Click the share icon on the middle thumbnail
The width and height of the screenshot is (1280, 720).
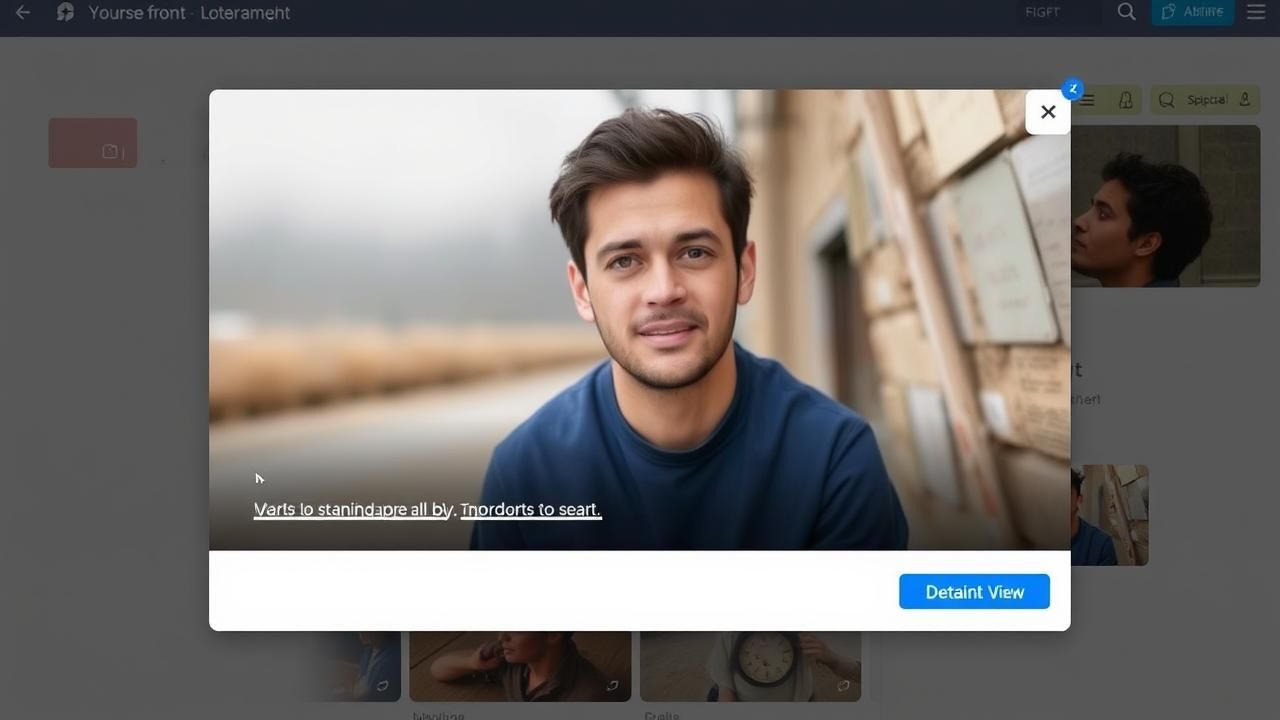tap(612, 686)
